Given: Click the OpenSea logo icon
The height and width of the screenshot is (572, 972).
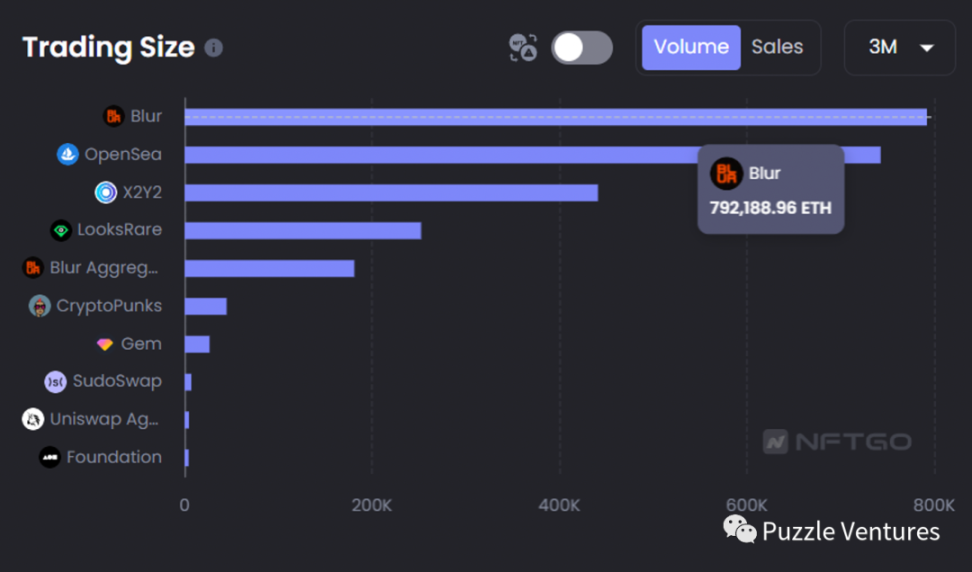Looking at the screenshot, I should pos(68,155).
